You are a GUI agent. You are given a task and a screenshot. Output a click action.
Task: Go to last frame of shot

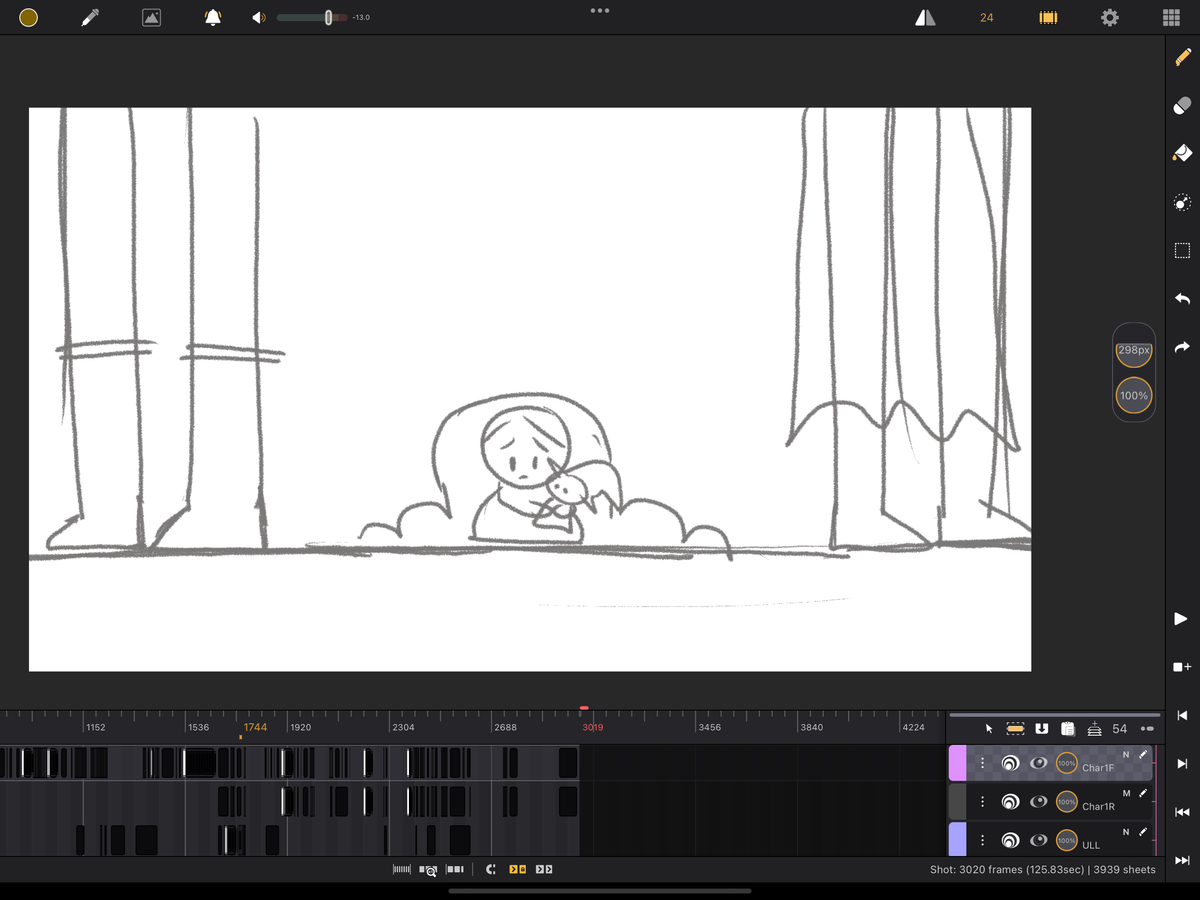1182,860
